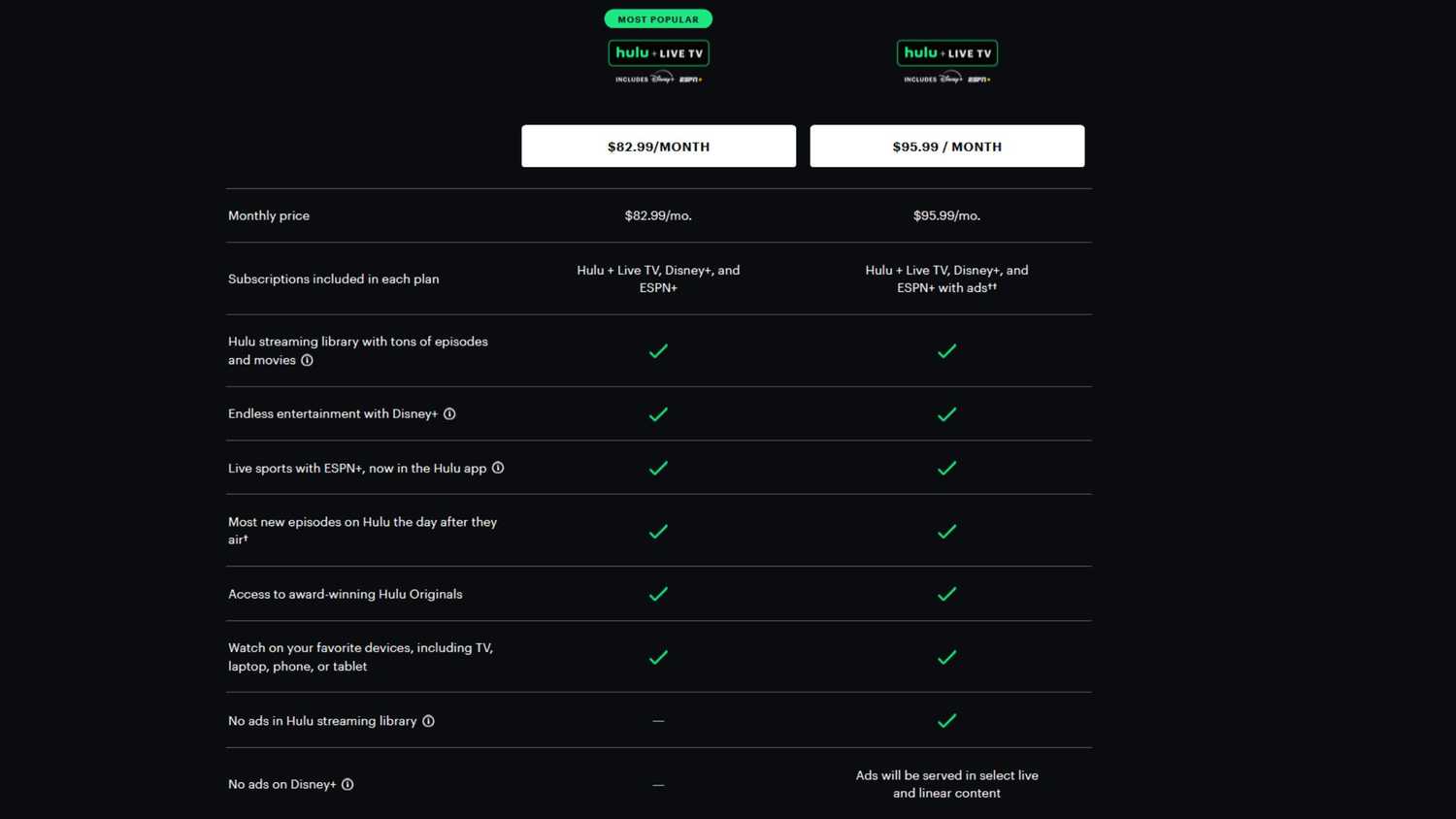Click info icon beside No ads in Hulu library

(x=428, y=721)
